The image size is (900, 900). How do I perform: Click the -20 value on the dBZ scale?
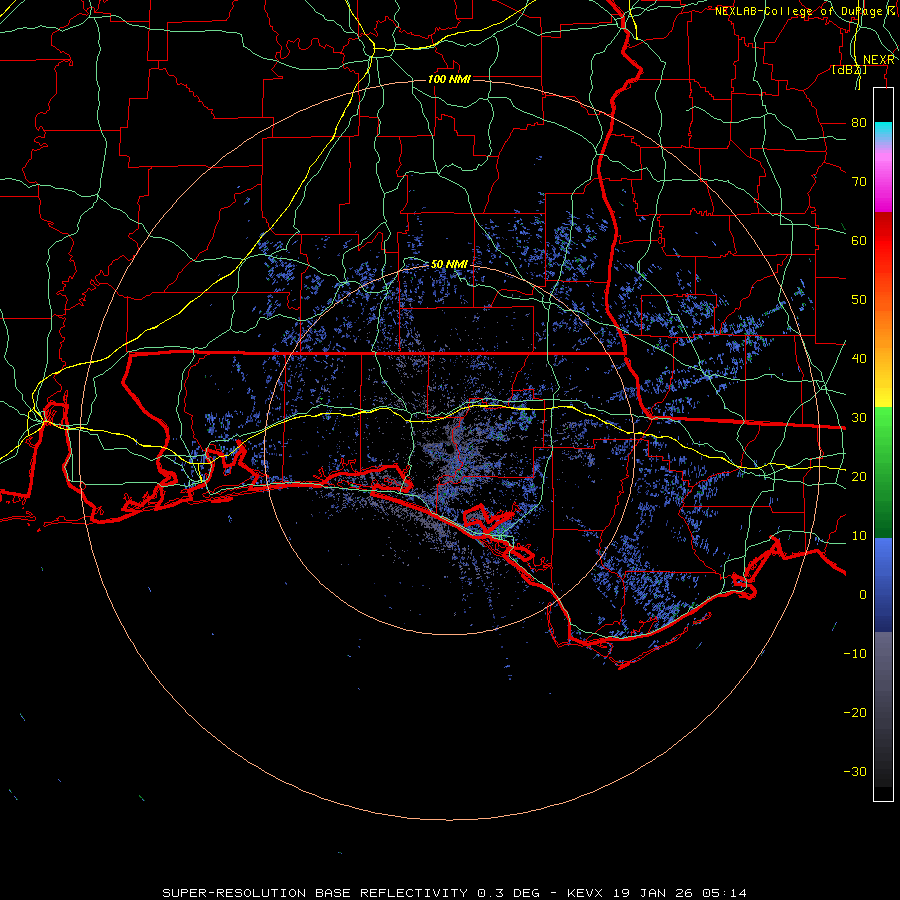tap(855, 713)
